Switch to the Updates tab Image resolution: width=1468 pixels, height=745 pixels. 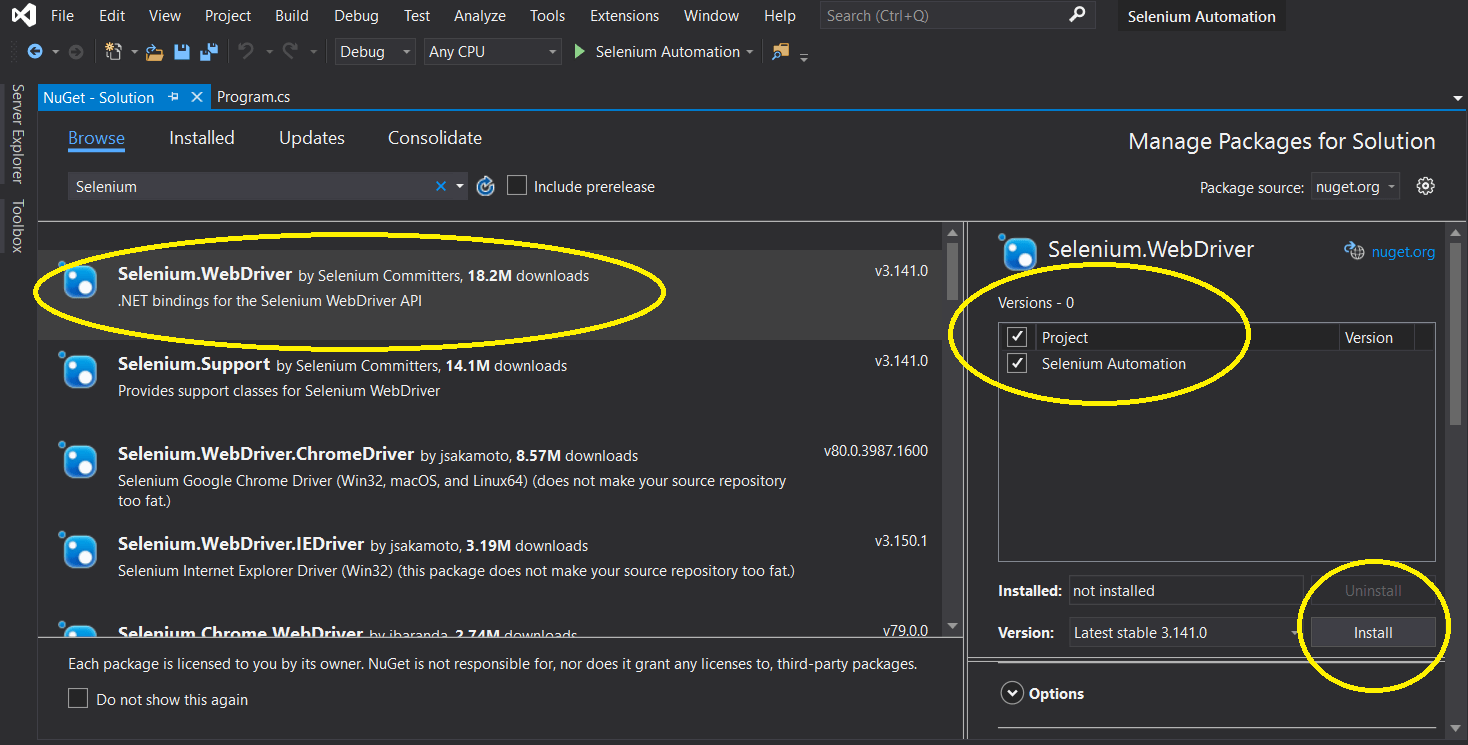tap(312, 138)
